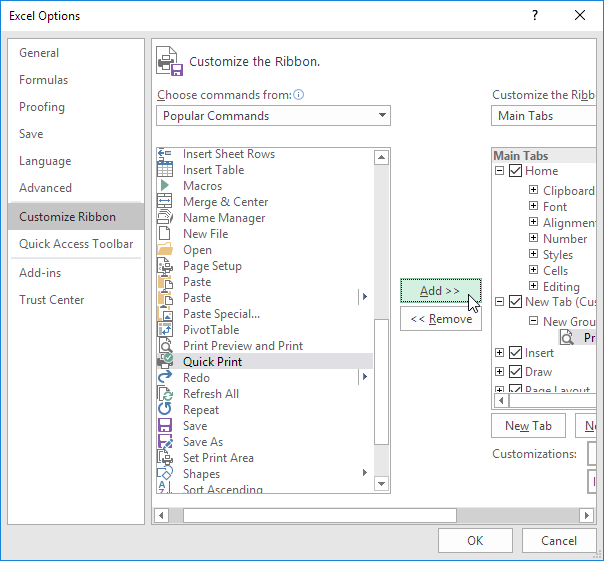Click the Open folder icon
The height and width of the screenshot is (561, 604).
165,250
